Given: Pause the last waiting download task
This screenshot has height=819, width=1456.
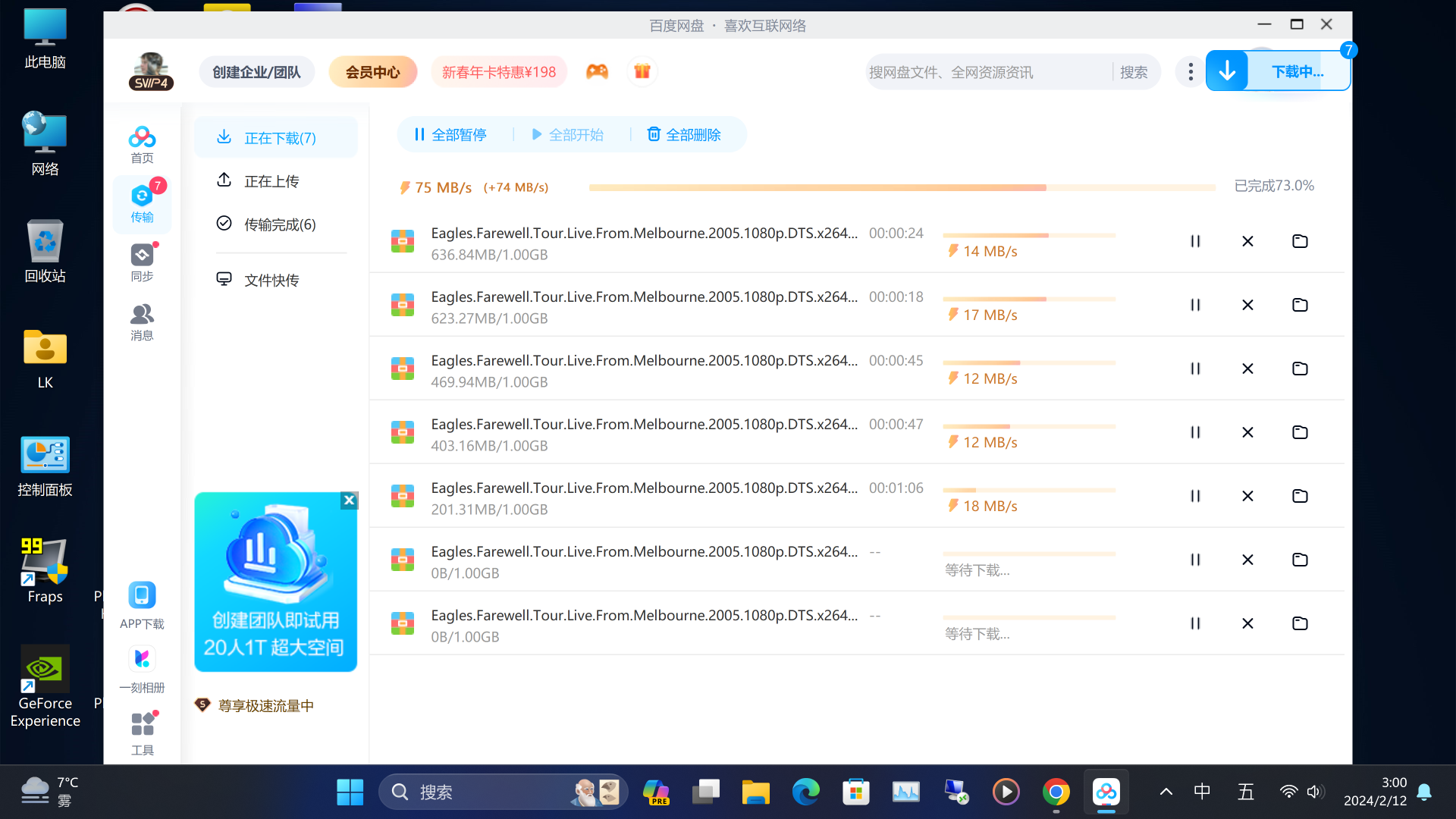Looking at the screenshot, I should pos(1194,623).
